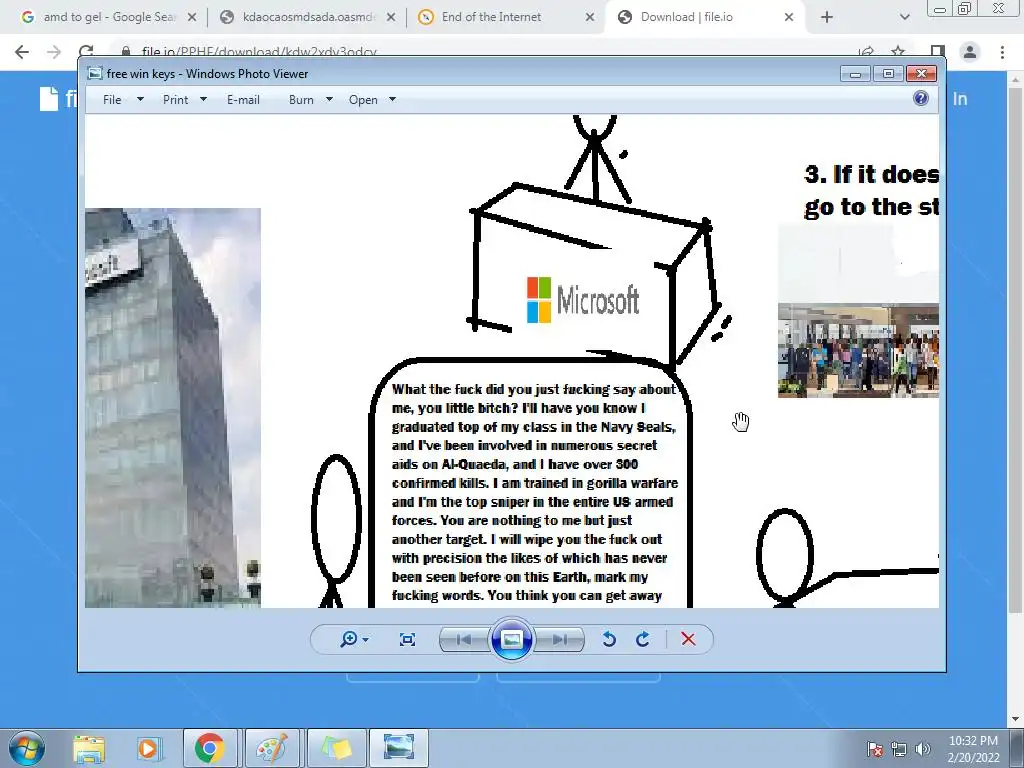Switch to the kdaocaosmdsada tab
This screenshot has width=1024, height=768.
307,17
